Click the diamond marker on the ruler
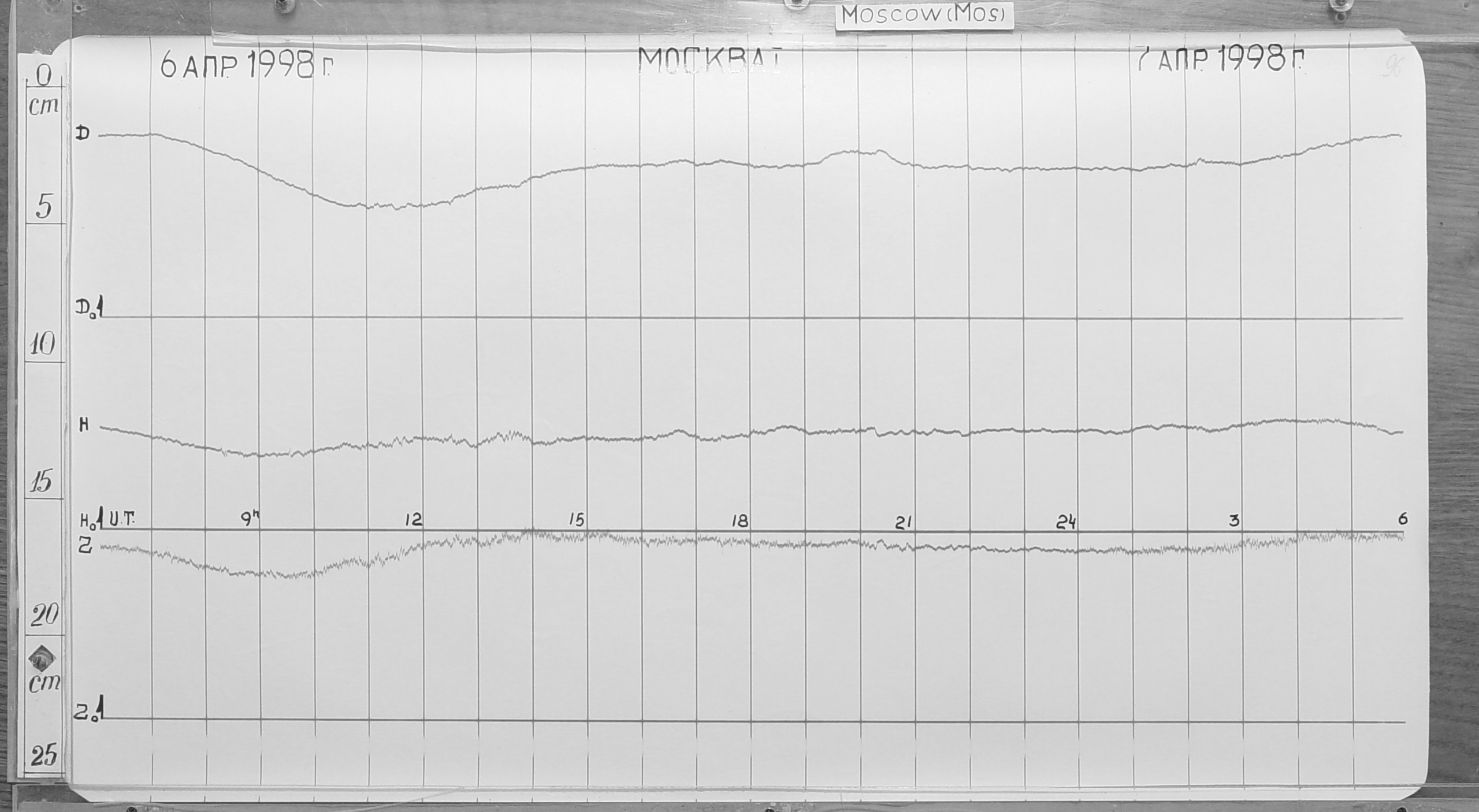The height and width of the screenshot is (812, 1479). [x=43, y=659]
